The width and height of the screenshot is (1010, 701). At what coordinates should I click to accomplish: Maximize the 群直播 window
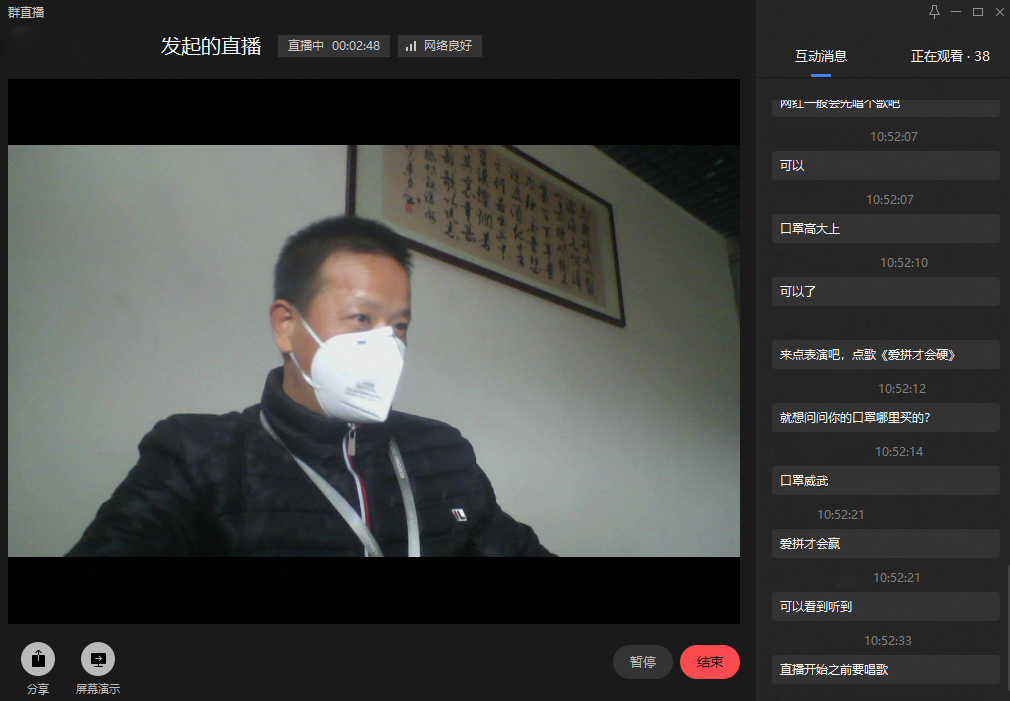(978, 12)
